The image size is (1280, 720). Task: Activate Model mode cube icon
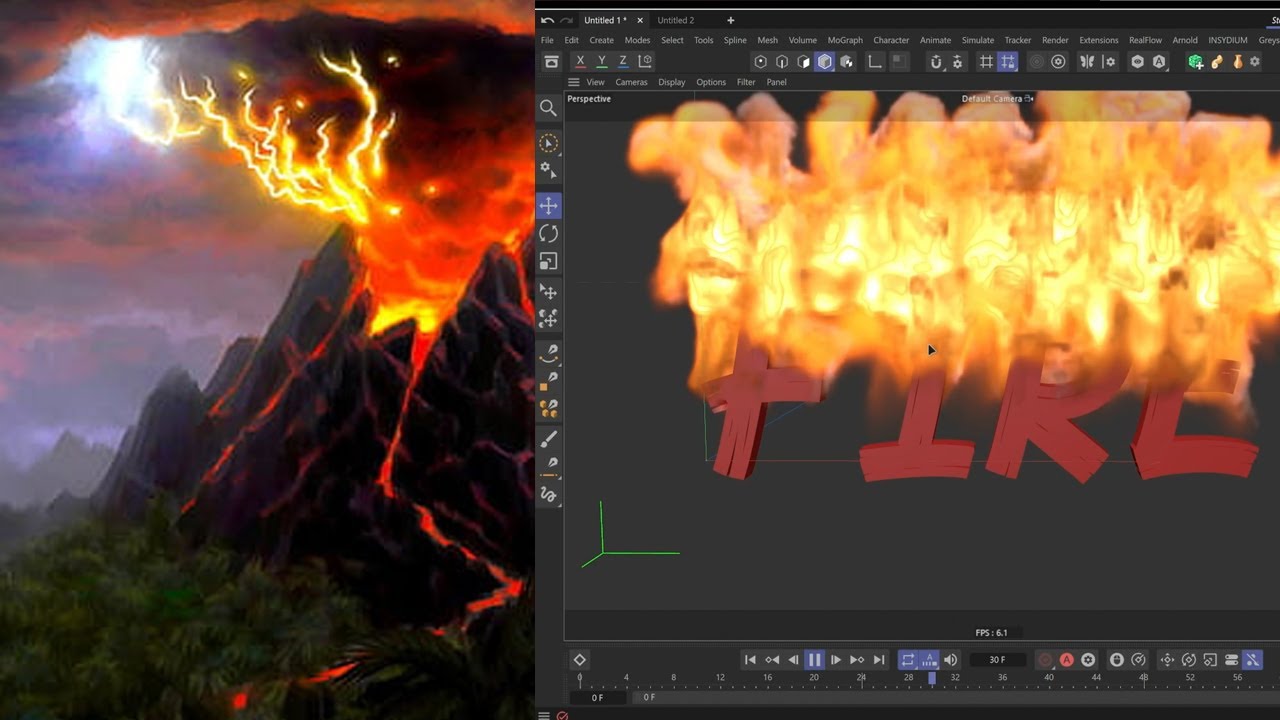coord(825,62)
